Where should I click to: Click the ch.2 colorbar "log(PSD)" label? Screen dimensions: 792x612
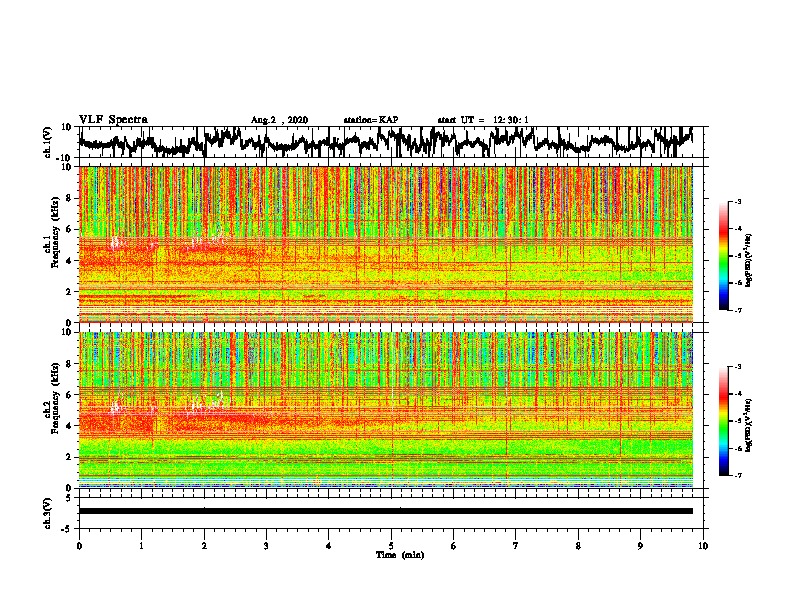click(x=749, y=425)
